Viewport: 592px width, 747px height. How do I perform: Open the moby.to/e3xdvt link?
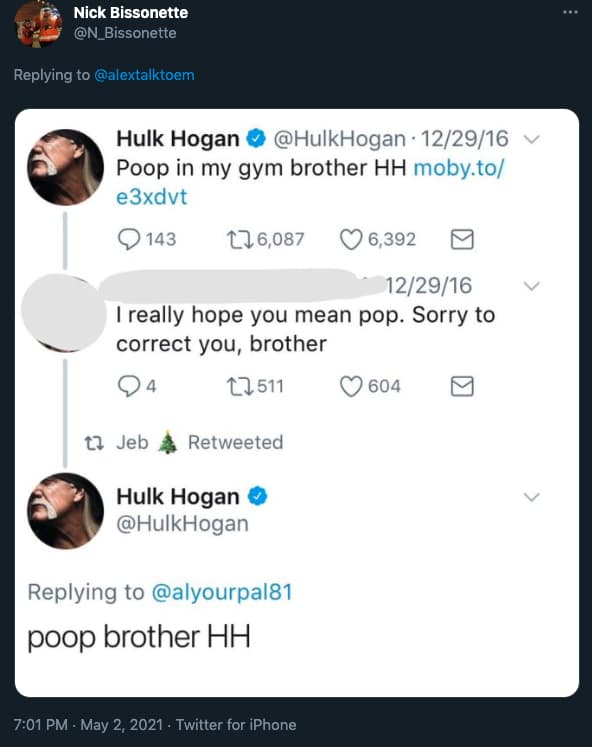[310, 182]
